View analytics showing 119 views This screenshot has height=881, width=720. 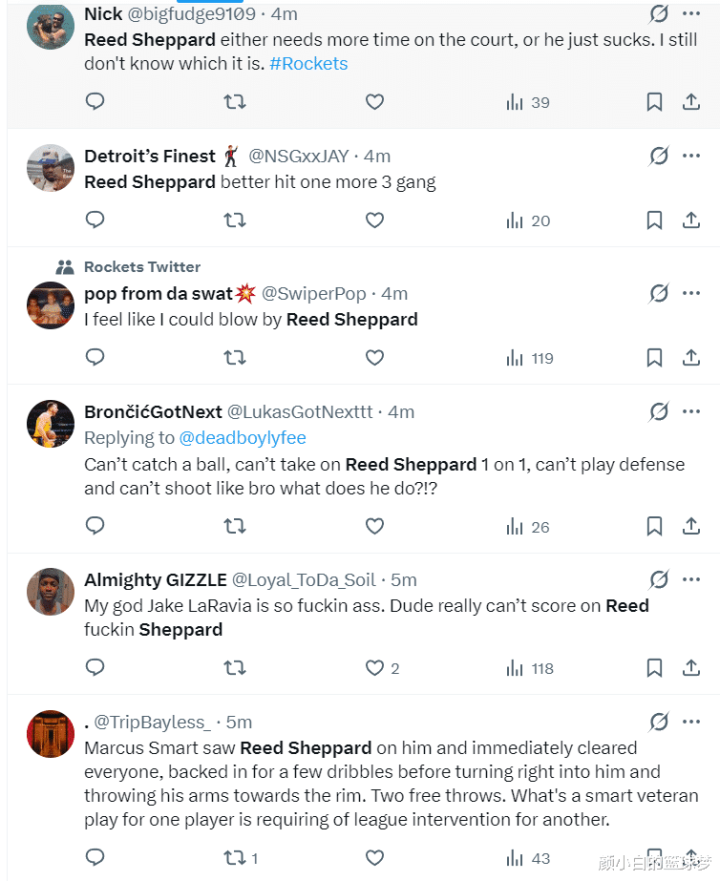pyautogui.click(x=529, y=358)
